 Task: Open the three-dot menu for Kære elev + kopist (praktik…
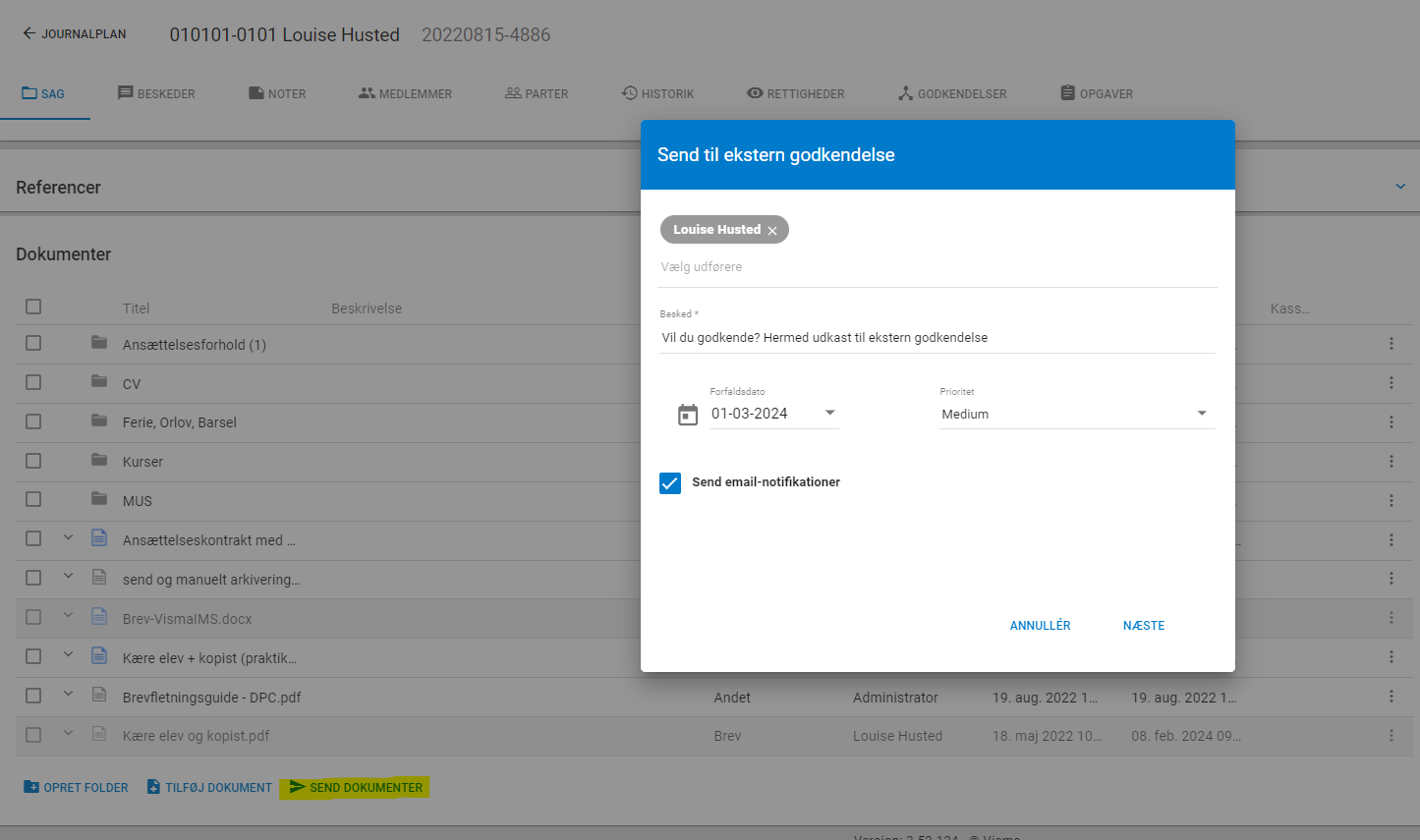point(1392,656)
